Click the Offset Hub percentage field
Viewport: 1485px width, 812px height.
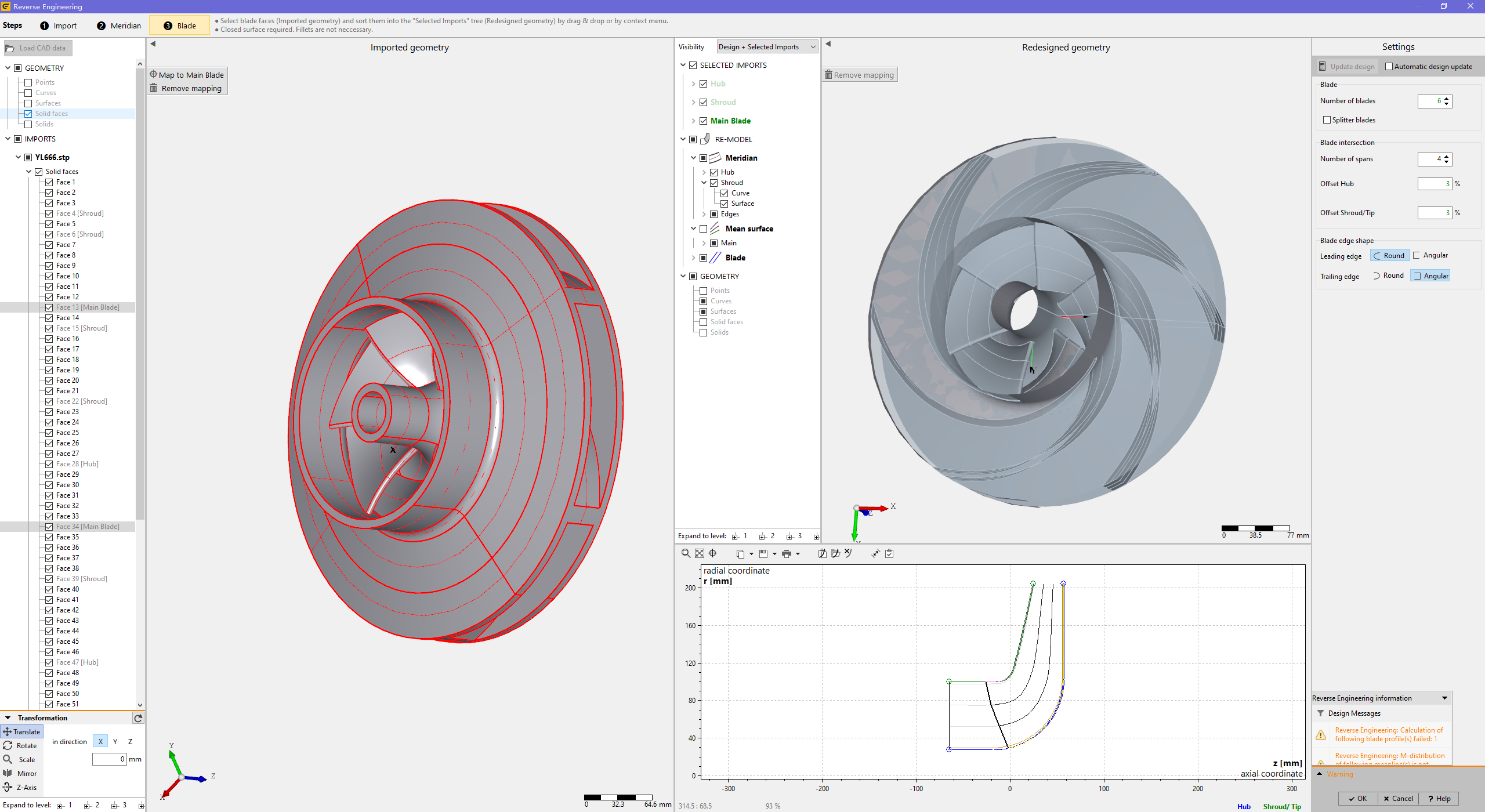[x=1434, y=184]
